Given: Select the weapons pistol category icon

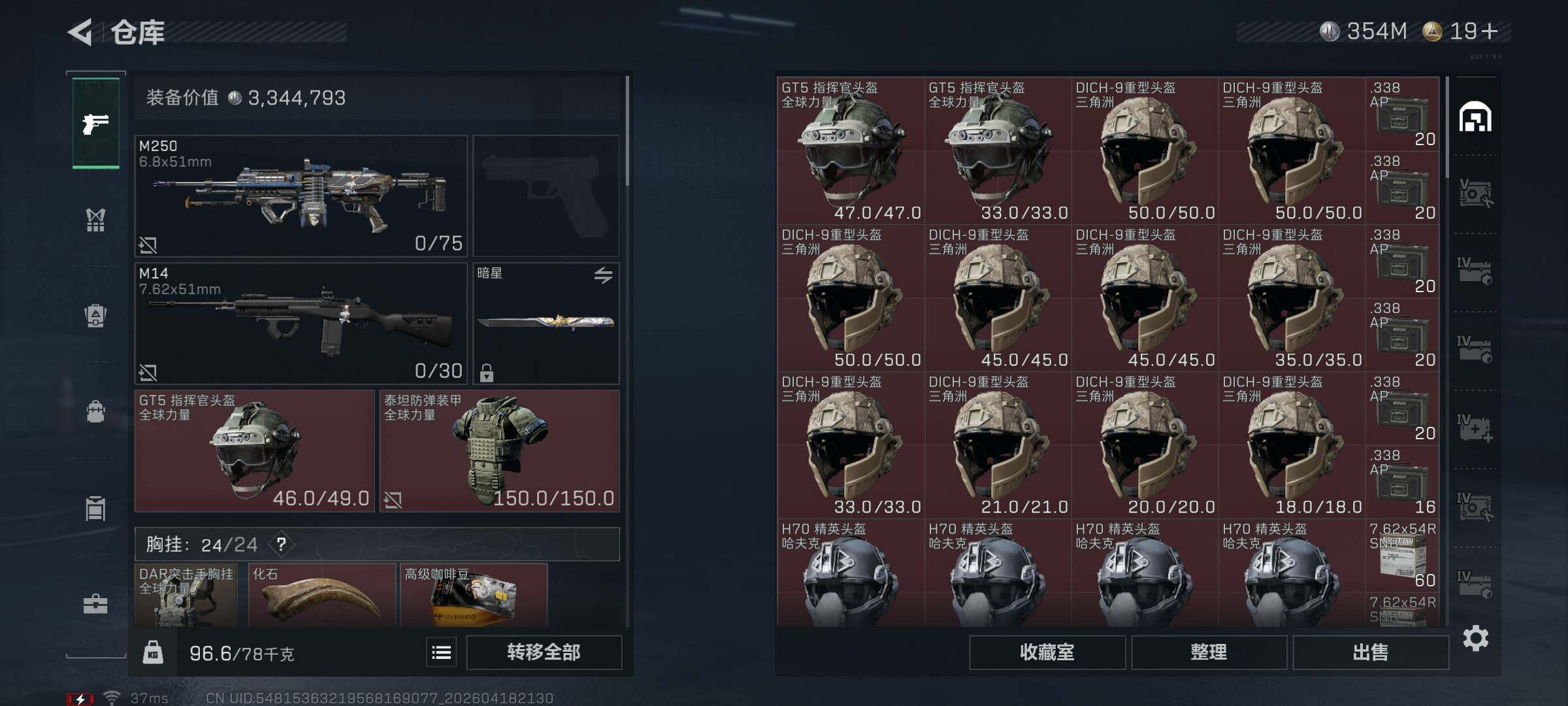Looking at the screenshot, I should (x=96, y=123).
